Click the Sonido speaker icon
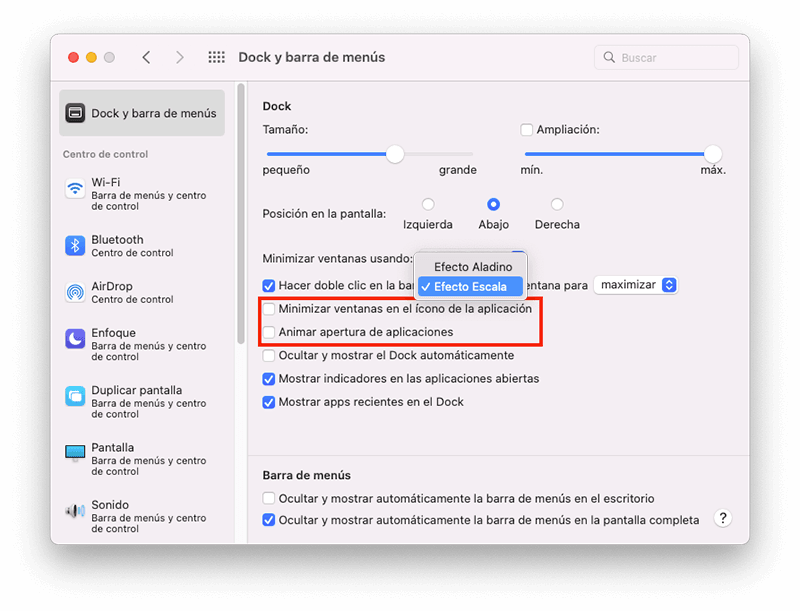800x611 pixels. (x=75, y=511)
